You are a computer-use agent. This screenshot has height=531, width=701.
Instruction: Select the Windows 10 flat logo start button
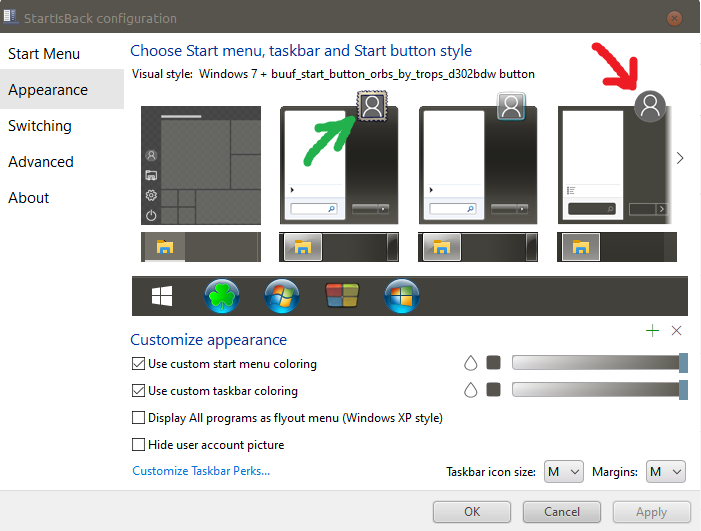(x=162, y=296)
